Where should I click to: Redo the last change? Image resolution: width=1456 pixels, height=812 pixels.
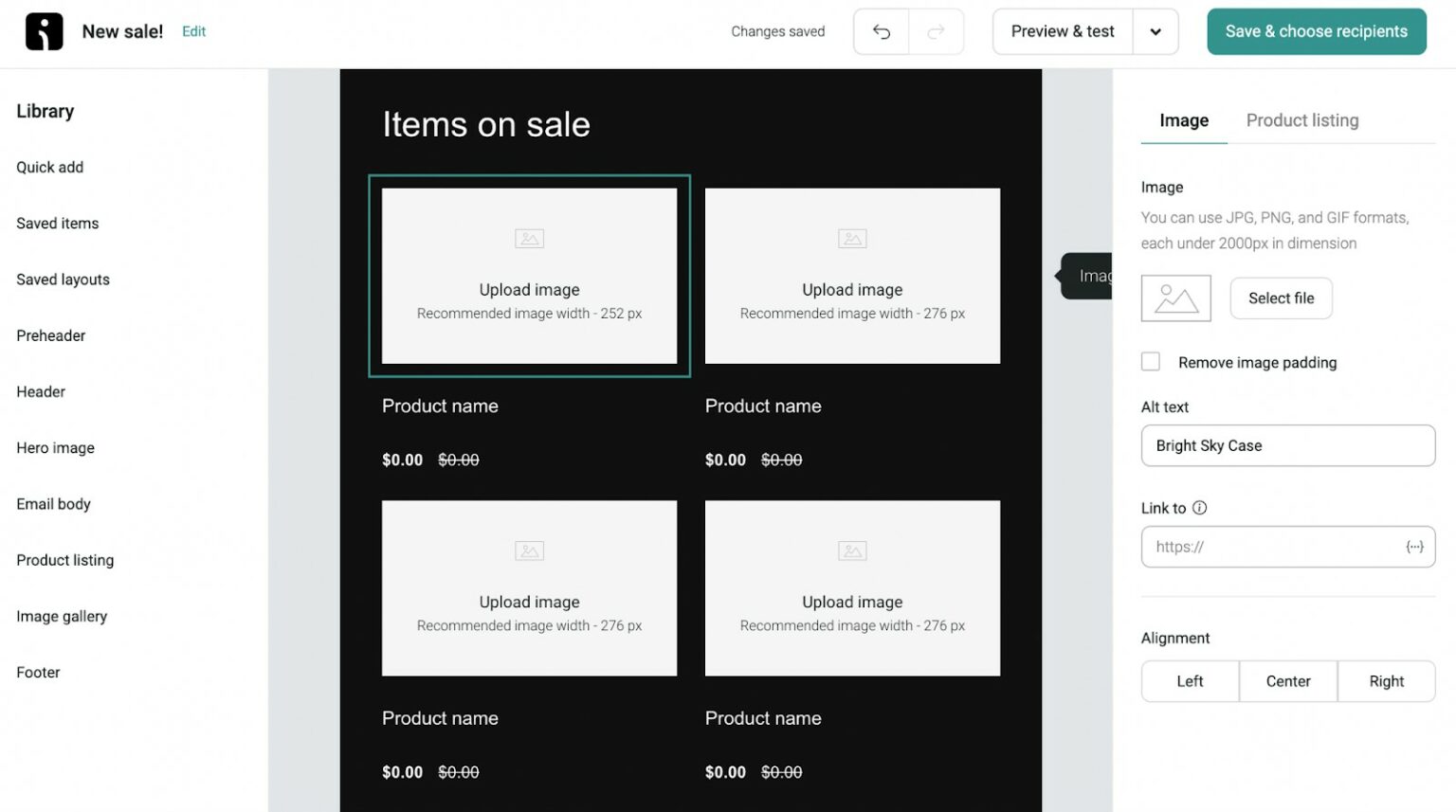pyautogui.click(x=937, y=30)
